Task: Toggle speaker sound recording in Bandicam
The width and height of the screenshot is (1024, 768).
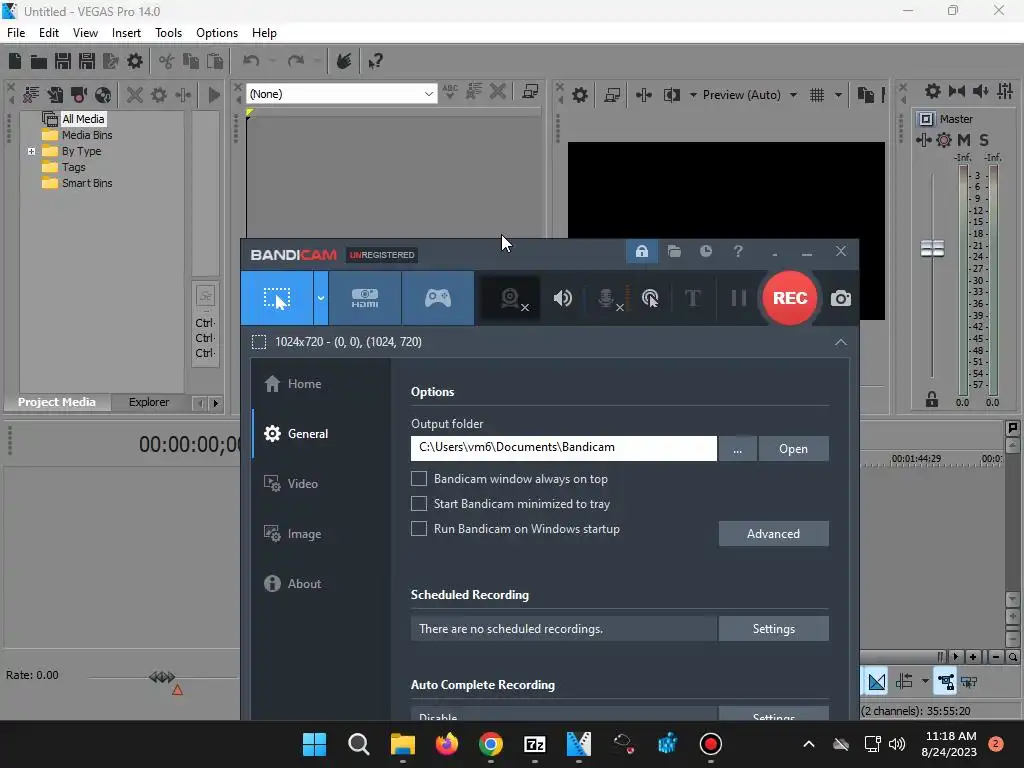Action: (562, 298)
